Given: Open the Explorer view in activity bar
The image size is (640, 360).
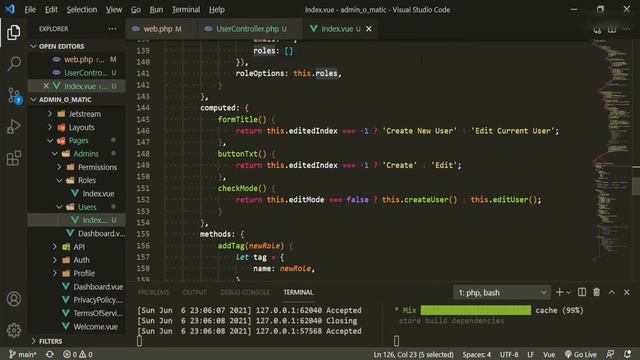Looking at the screenshot, I should click(13, 32).
